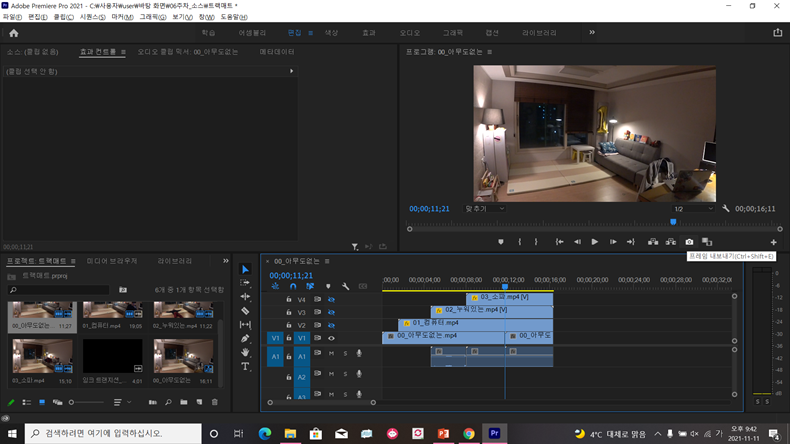Expand workspace overflow chevrons
This screenshot has height=444, width=790.
tap(592, 32)
